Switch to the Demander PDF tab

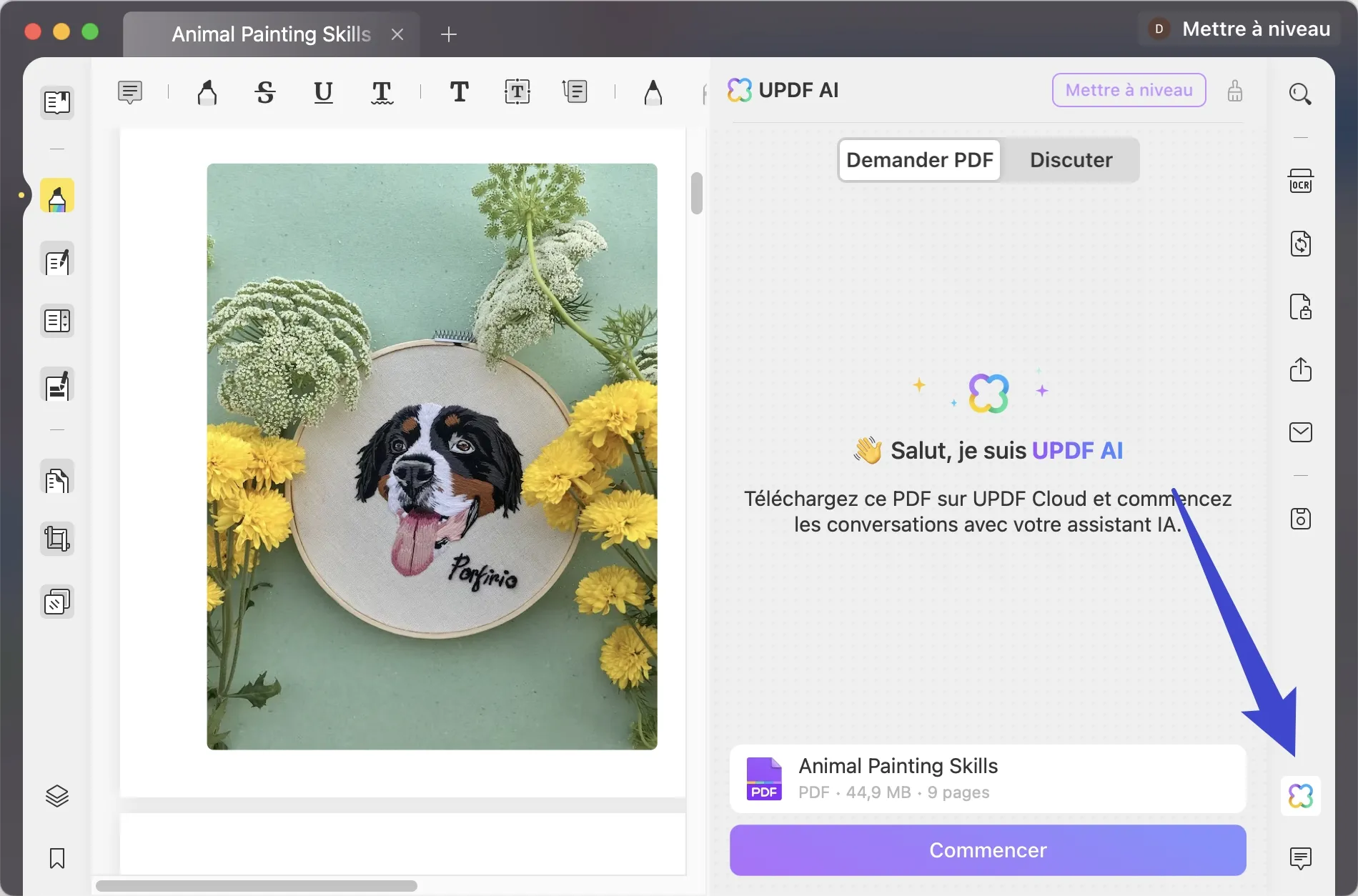920,159
